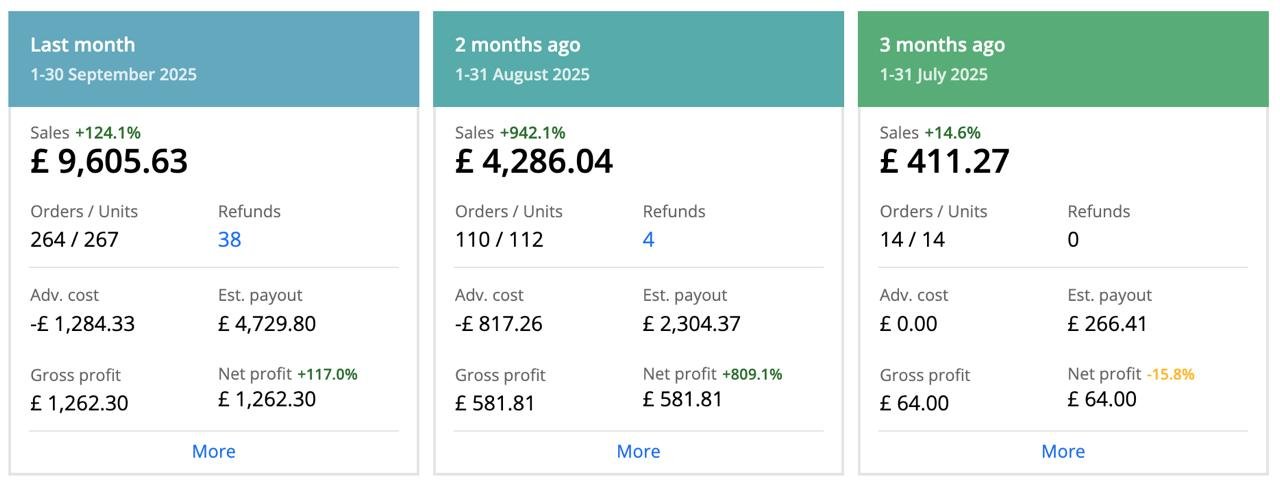Click the -15.8% net profit indicator

(1170, 374)
